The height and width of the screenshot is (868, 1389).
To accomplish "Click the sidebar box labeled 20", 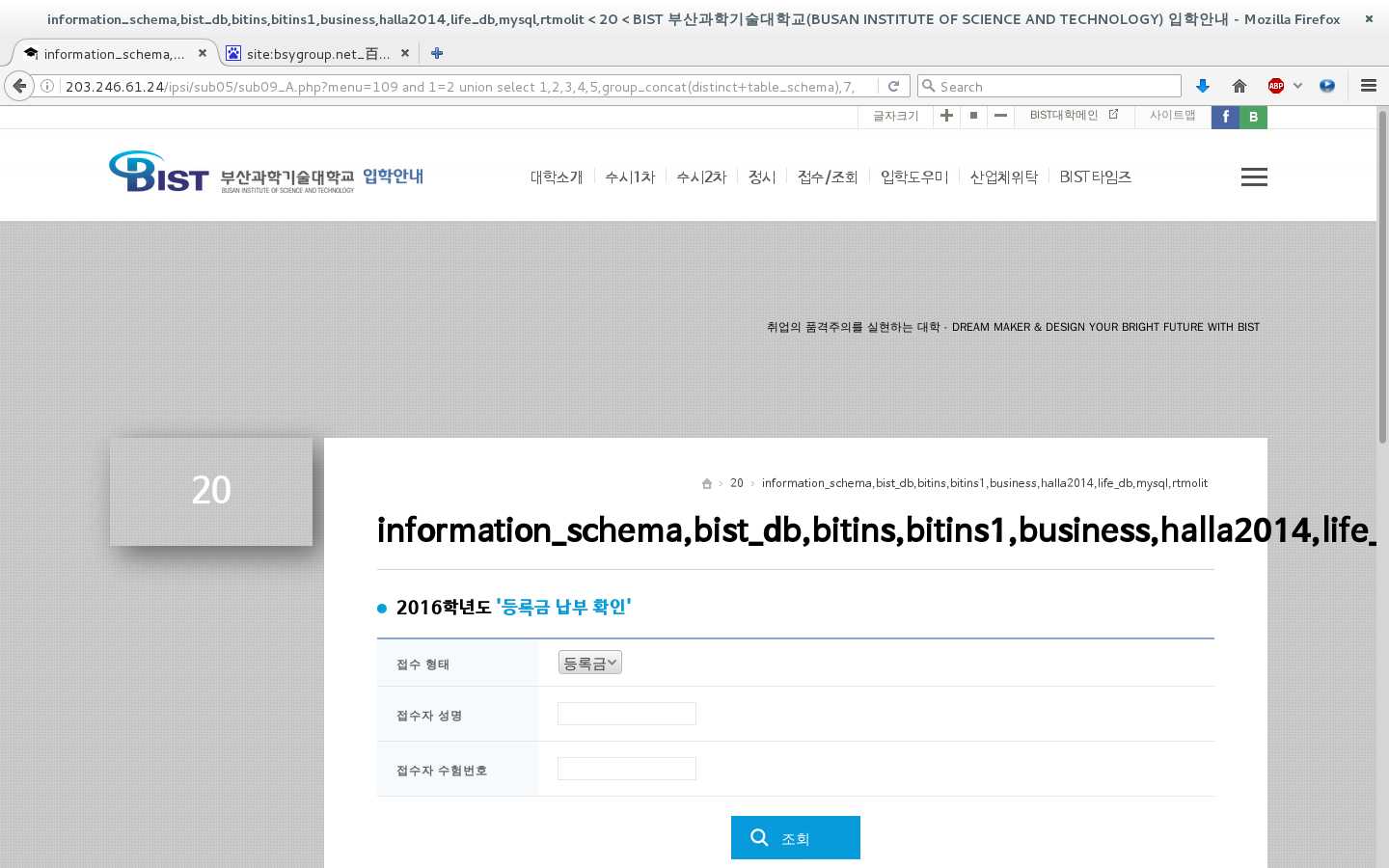I will pos(211,492).
